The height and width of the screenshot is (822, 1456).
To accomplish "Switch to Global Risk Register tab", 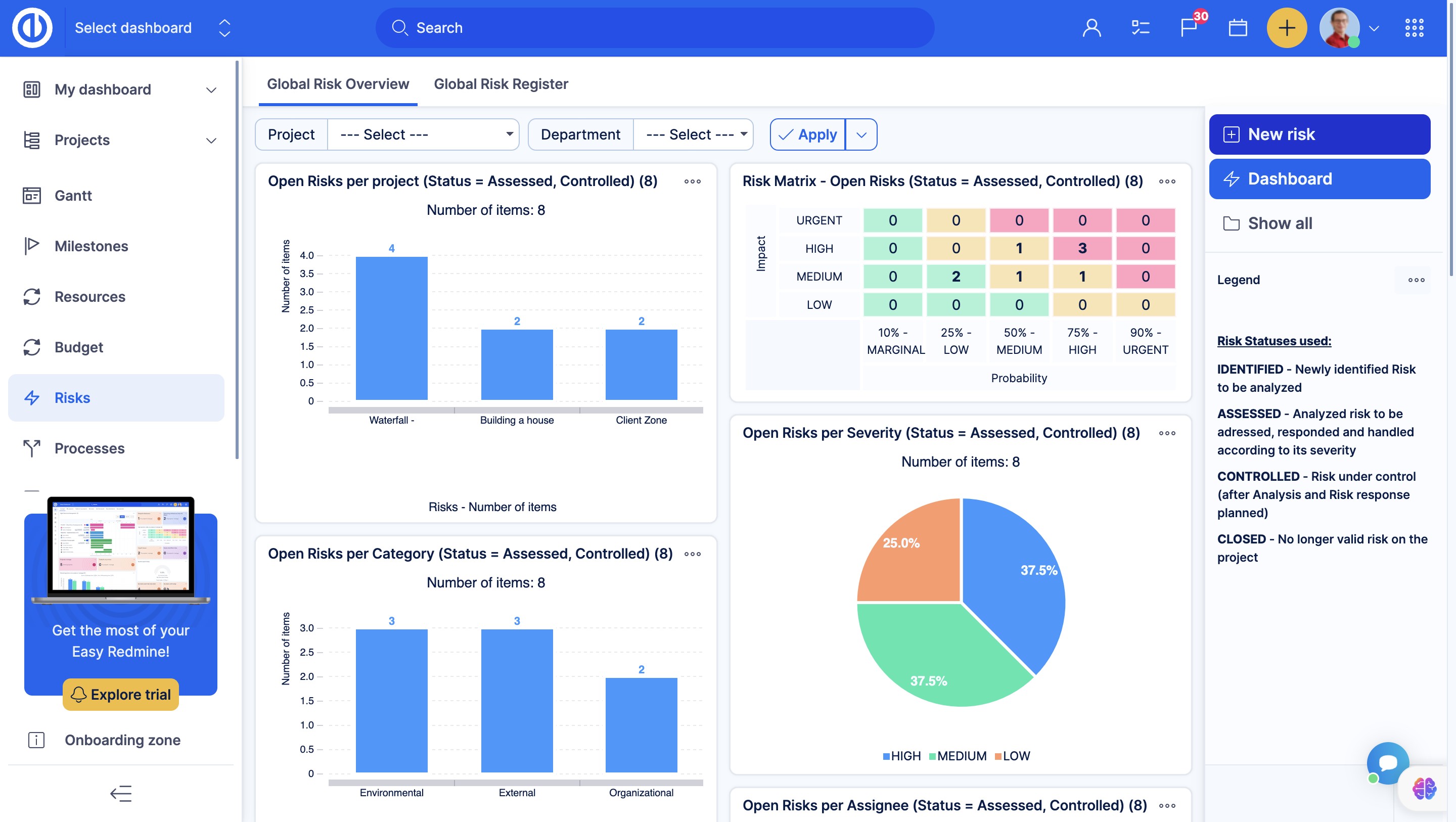I will click(501, 84).
